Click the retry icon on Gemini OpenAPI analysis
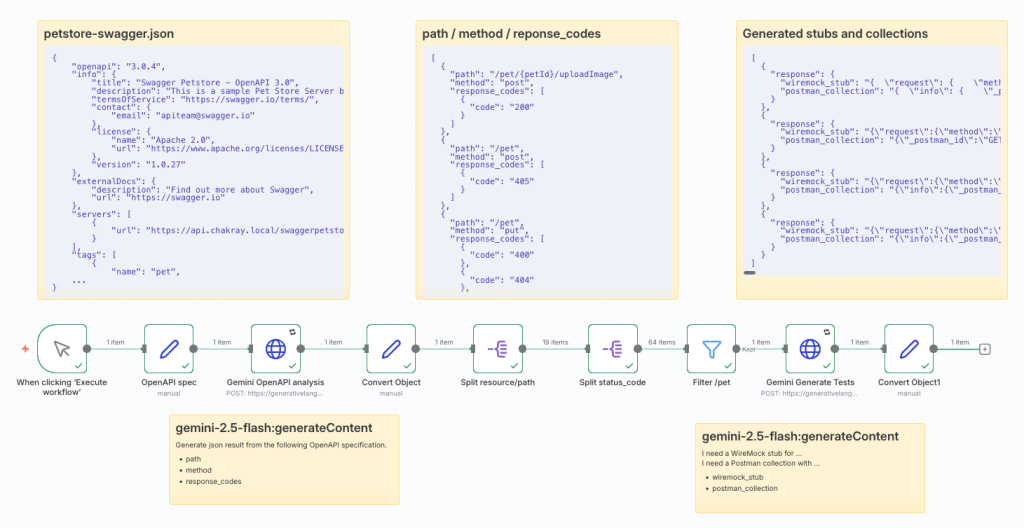The height and width of the screenshot is (528, 1024). (292, 330)
